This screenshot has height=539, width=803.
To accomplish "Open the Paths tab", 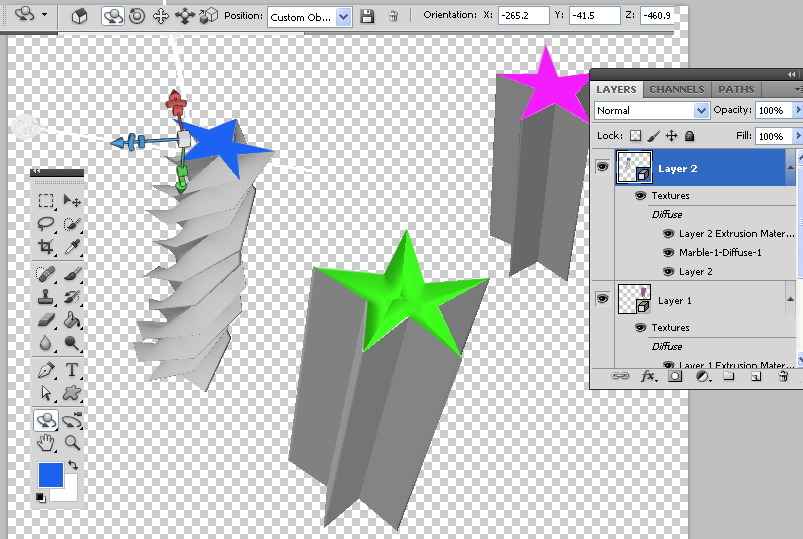I will [x=736, y=90].
